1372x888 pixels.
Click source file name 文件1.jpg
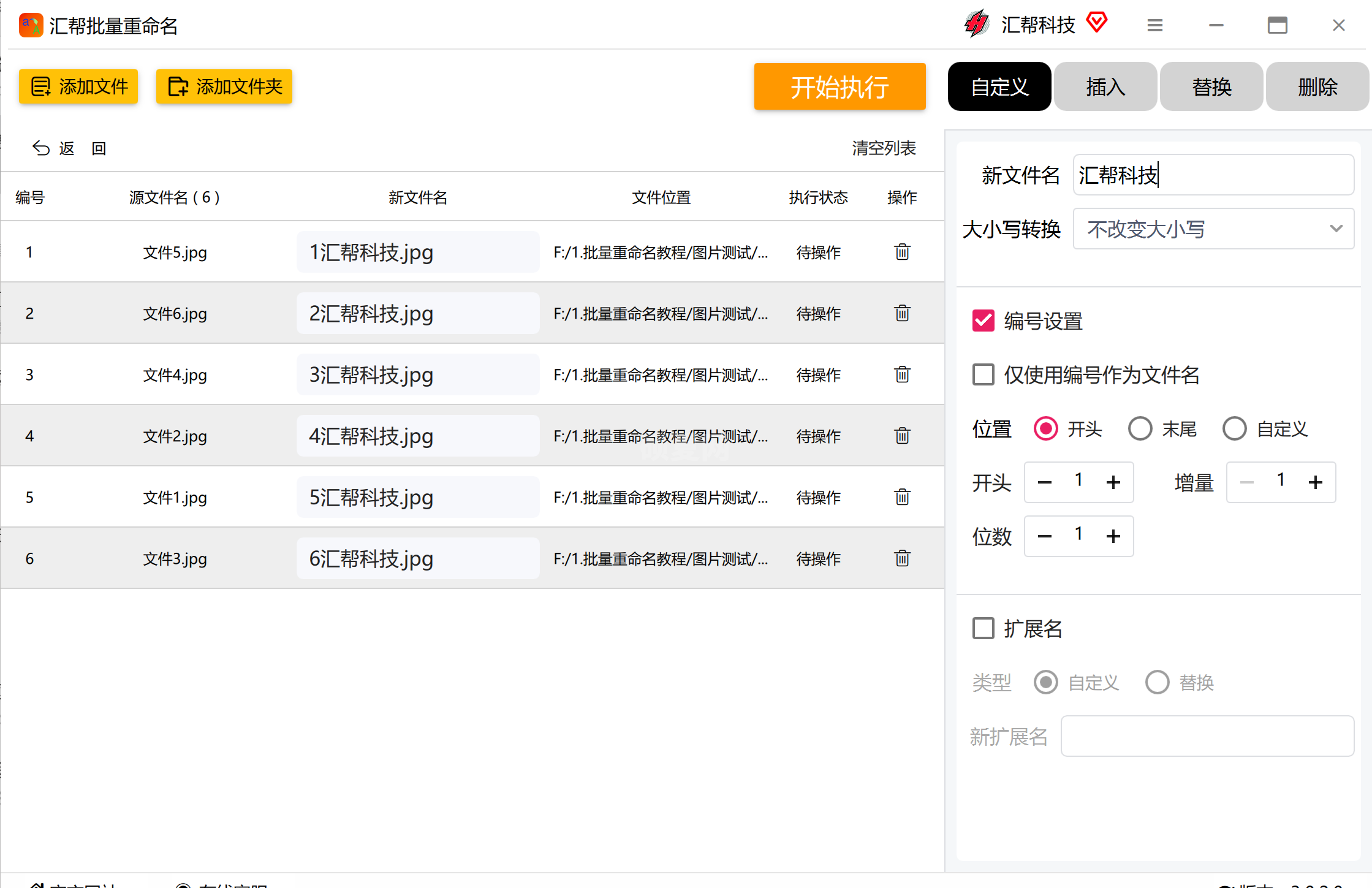click(x=175, y=498)
